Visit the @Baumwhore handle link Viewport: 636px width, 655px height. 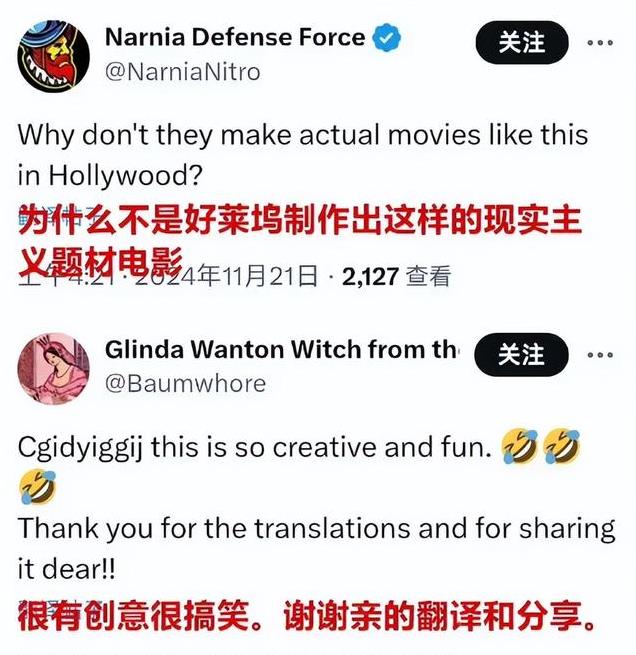(185, 384)
